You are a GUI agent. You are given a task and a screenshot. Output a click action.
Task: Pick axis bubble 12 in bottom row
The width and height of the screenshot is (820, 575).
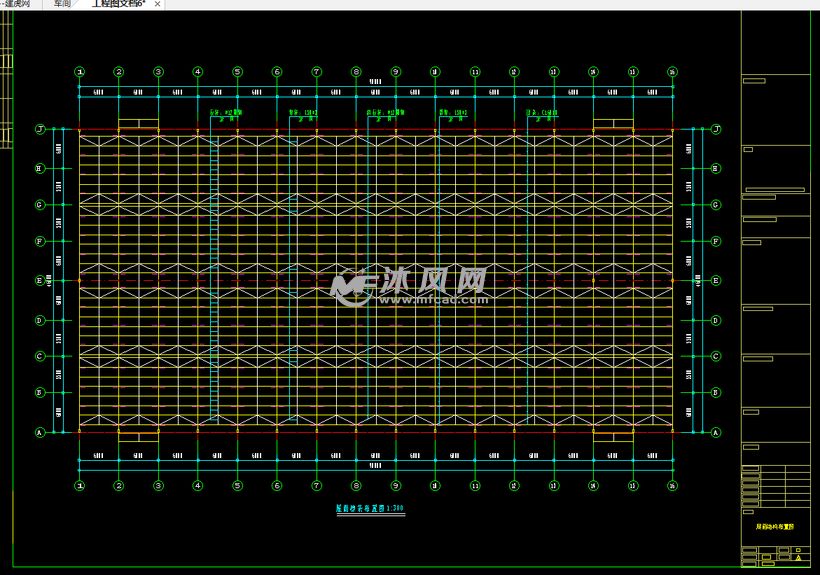point(514,486)
